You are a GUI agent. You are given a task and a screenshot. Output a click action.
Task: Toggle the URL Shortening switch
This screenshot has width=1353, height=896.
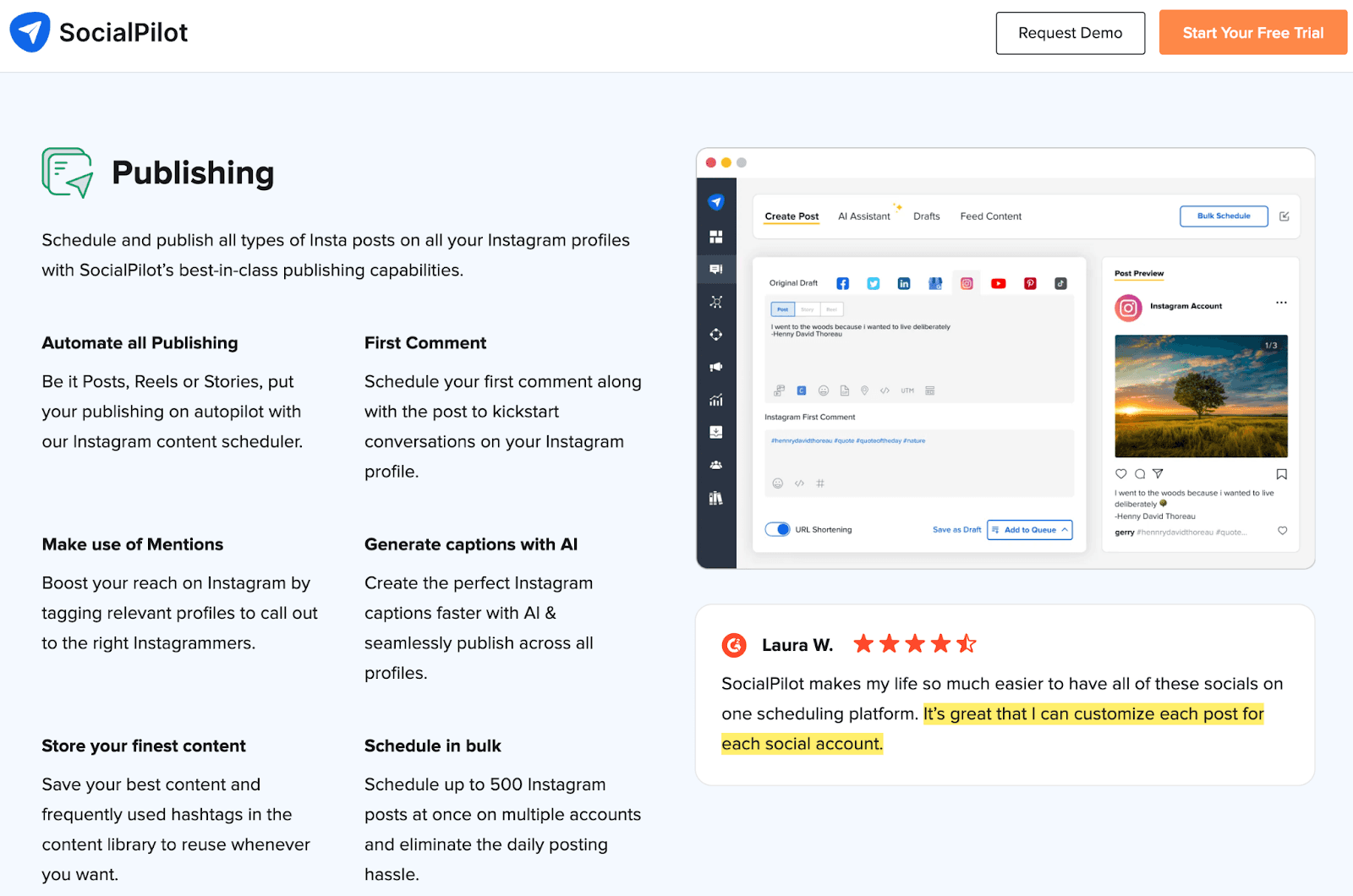[778, 529]
